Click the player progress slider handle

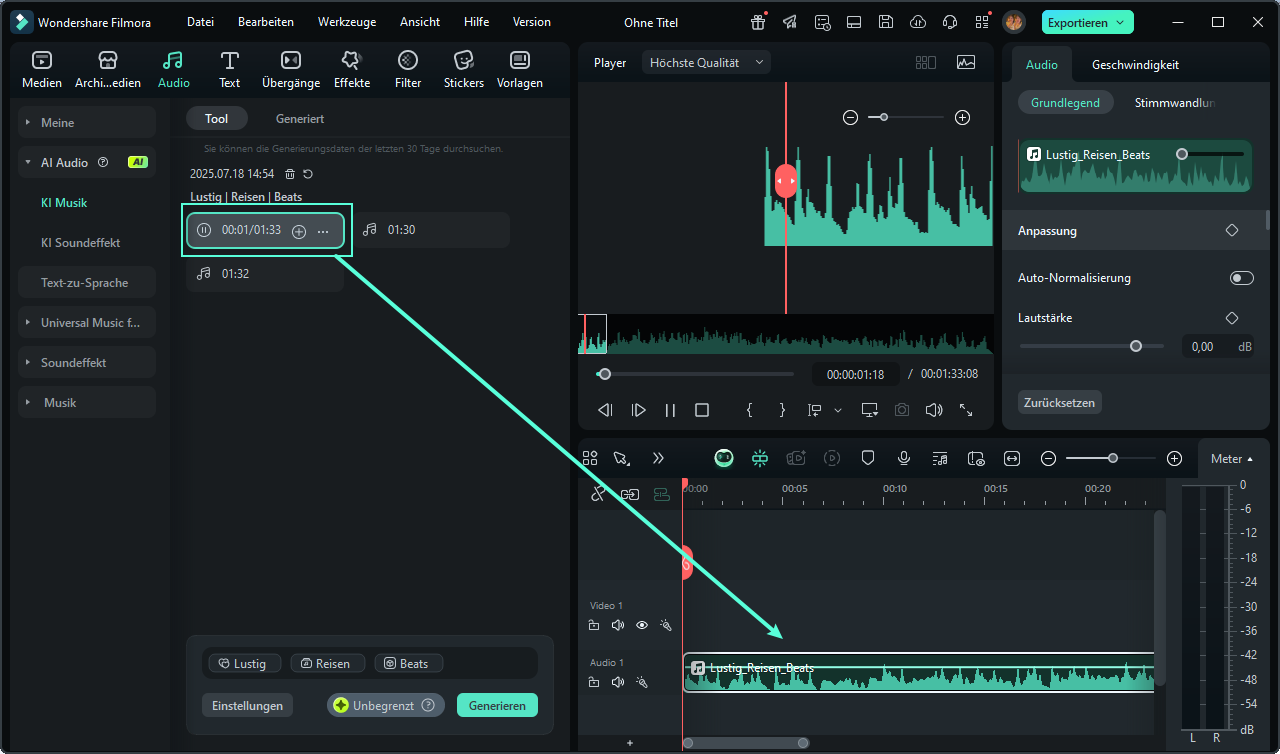click(604, 374)
